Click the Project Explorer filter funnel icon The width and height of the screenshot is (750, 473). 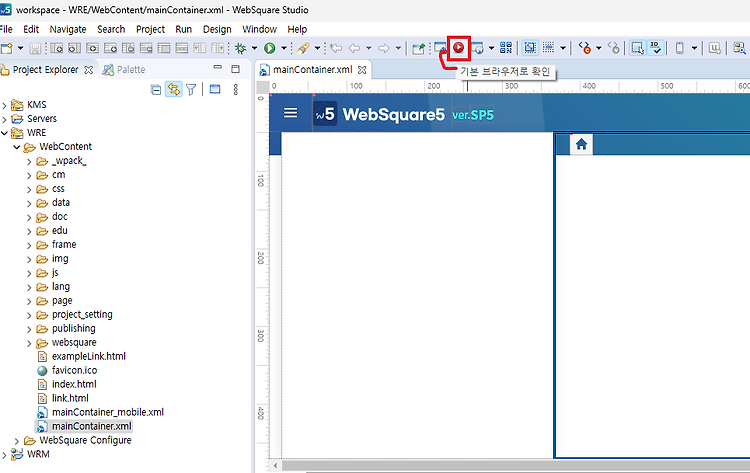(x=191, y=89)
